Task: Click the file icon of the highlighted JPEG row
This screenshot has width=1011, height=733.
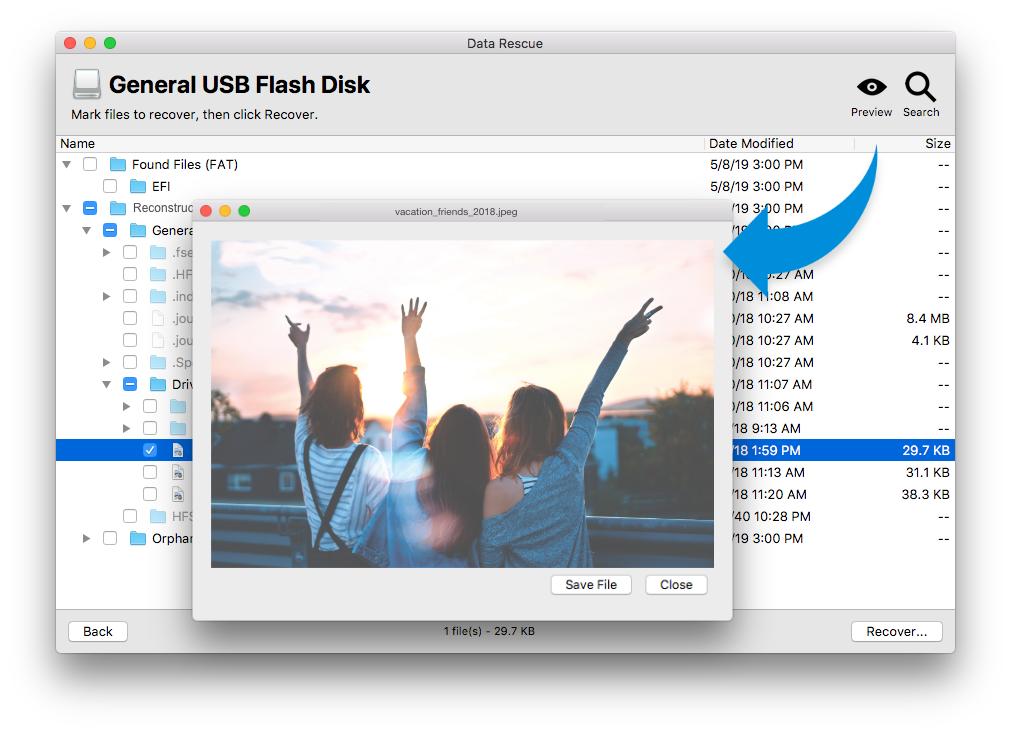Action: 180,450
